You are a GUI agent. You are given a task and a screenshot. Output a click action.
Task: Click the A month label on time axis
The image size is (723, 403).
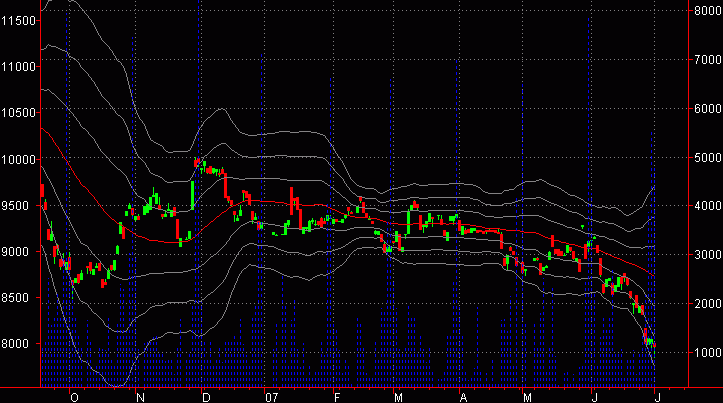[x=463, y=397]
